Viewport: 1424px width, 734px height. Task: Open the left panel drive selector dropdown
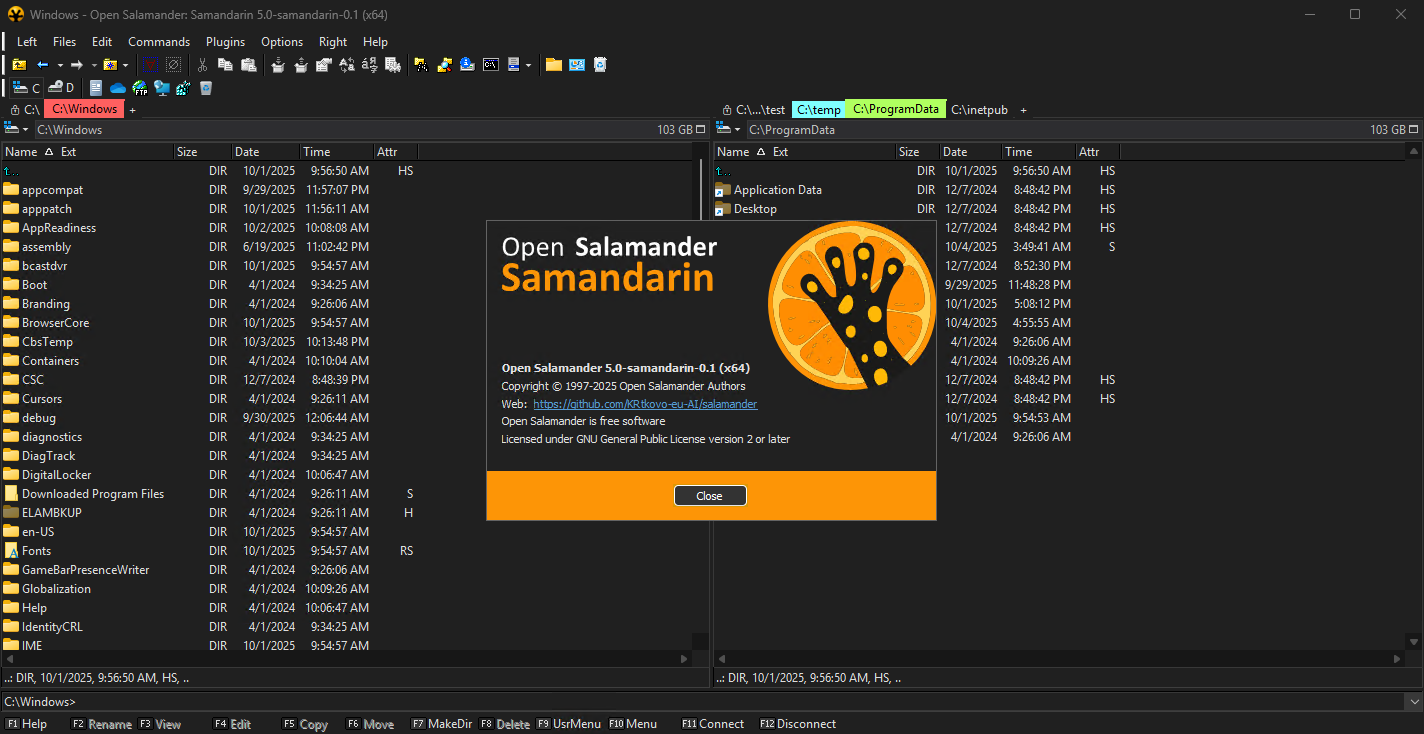17,129
